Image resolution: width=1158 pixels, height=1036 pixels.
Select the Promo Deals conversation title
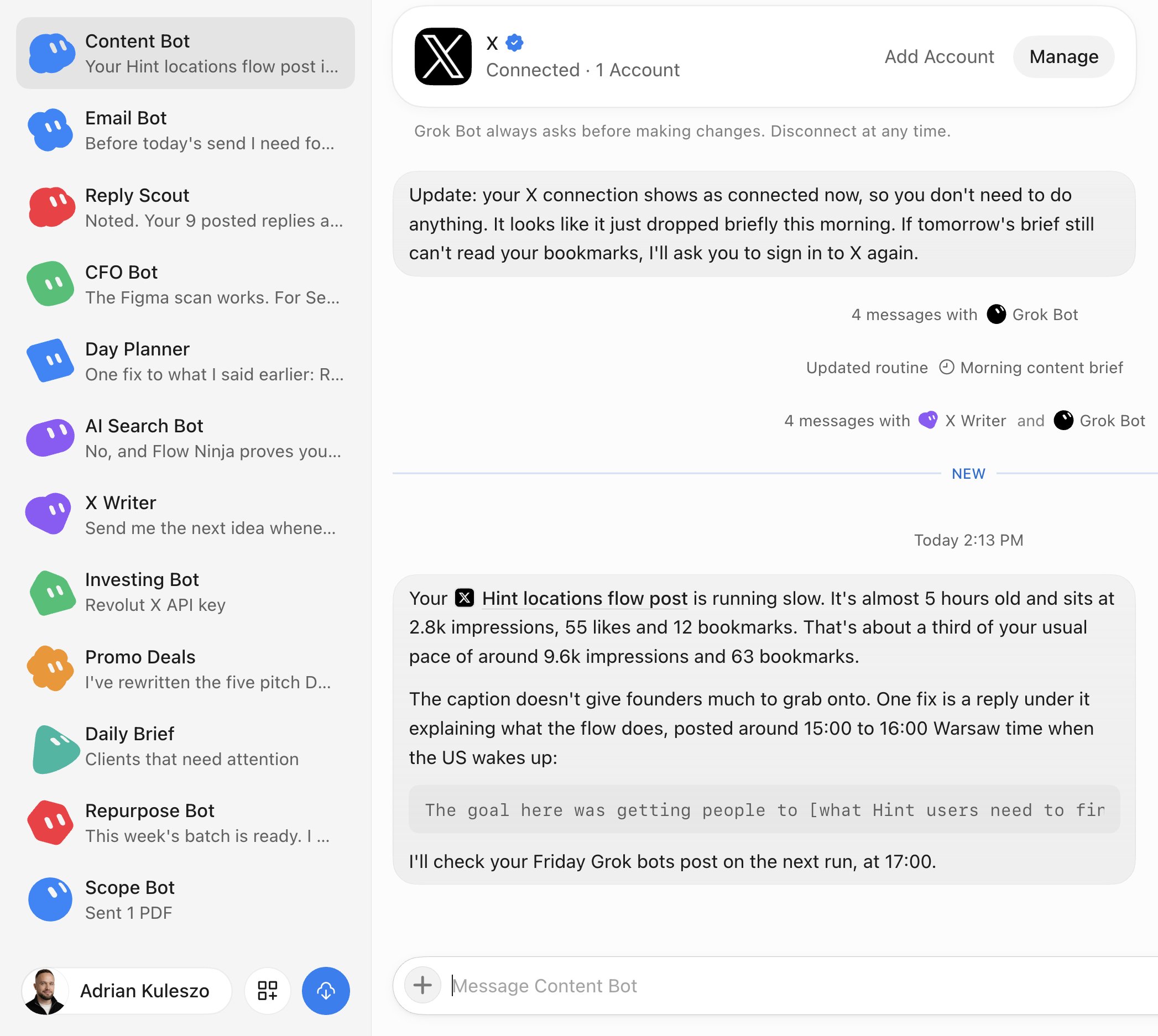tap(140, 657)
